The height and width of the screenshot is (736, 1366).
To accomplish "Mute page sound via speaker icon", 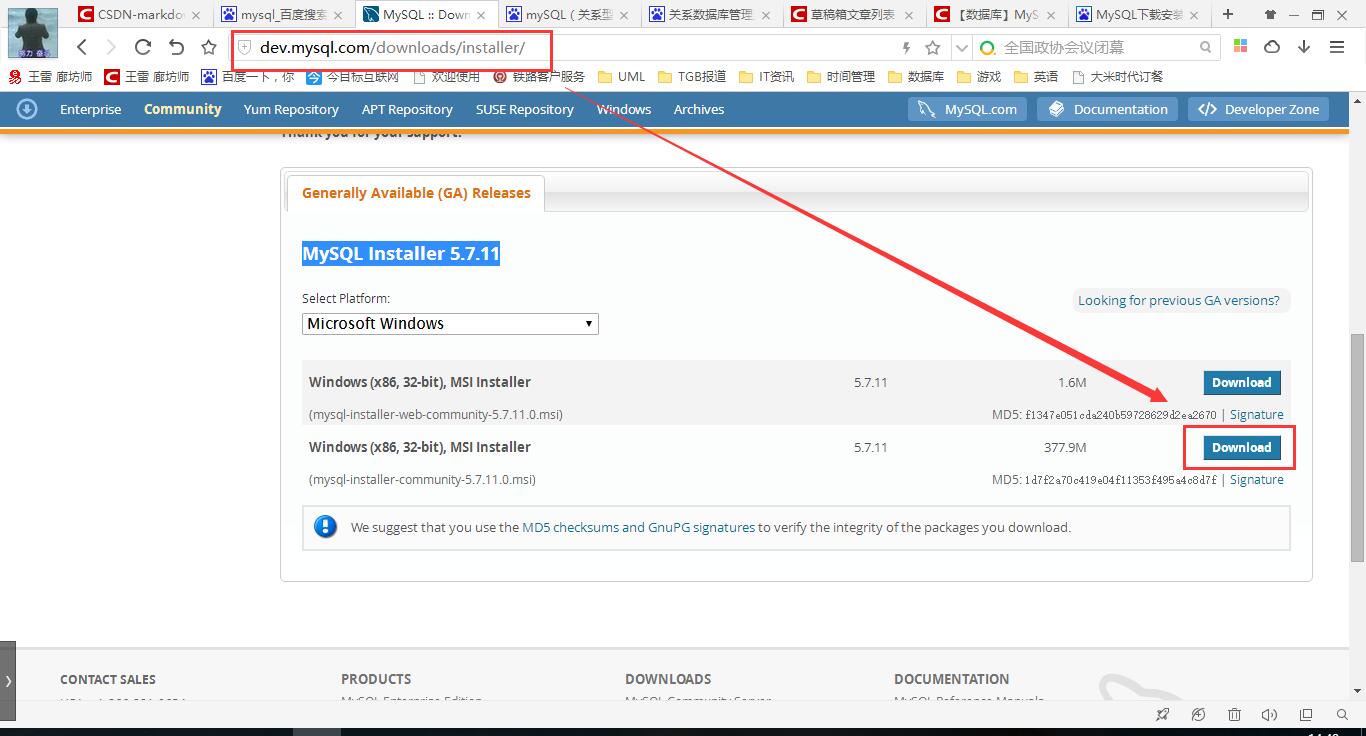I will click(1270, 715).
